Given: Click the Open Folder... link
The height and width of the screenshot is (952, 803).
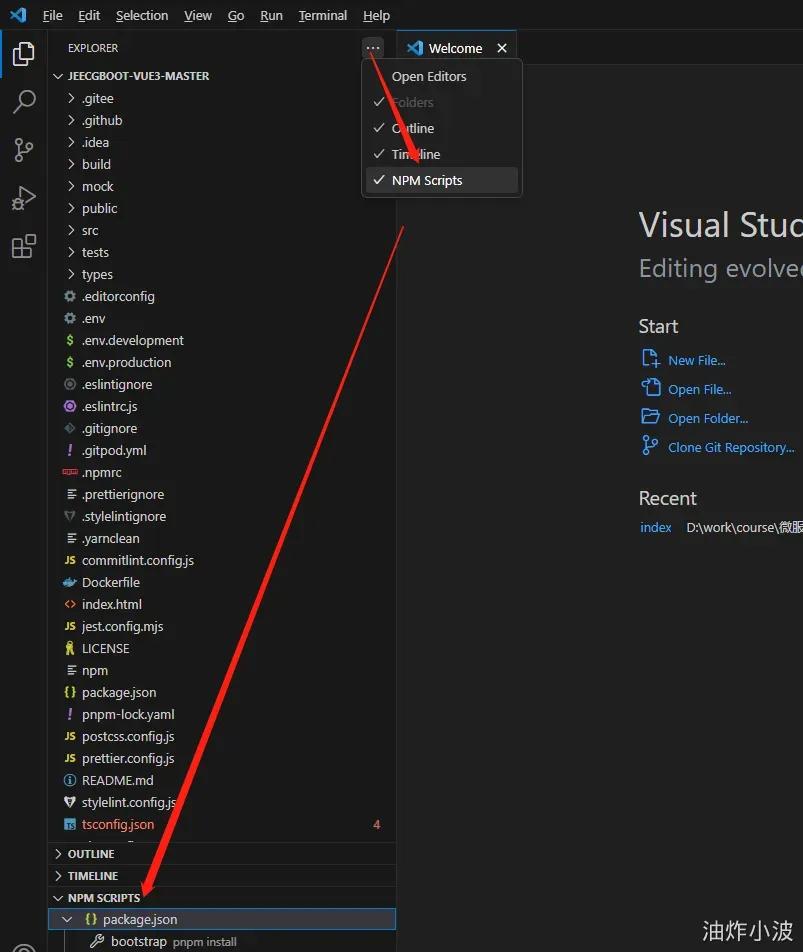Looking at the screenshot, I should point(708,418).
